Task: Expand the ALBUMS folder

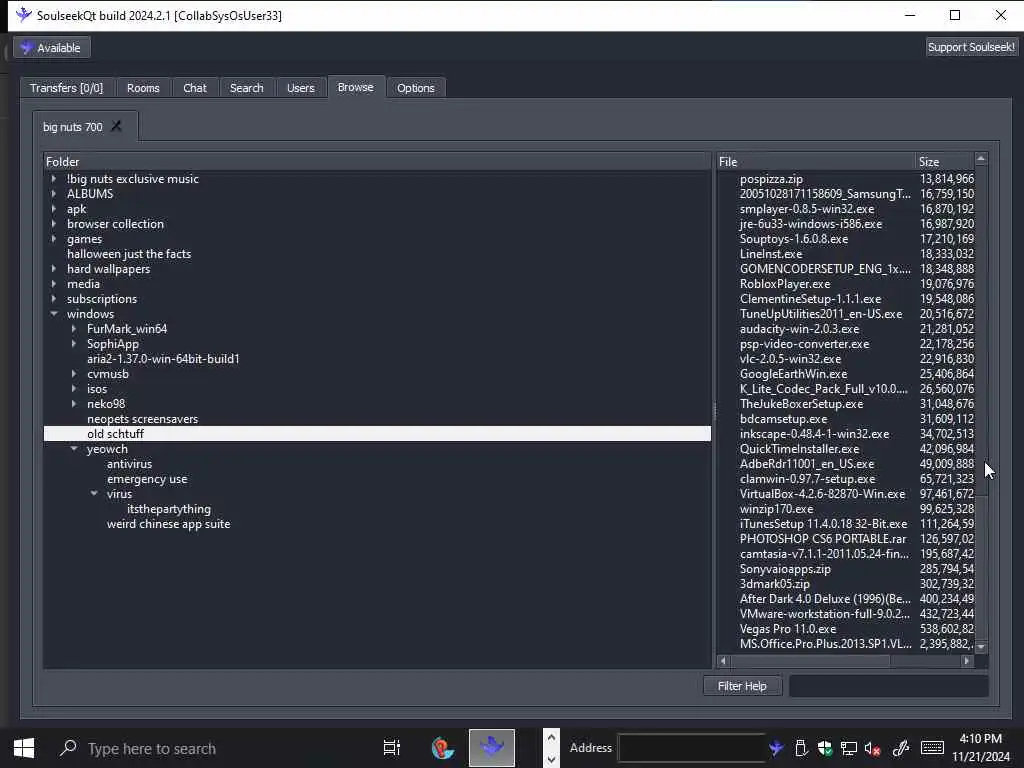Action: pyautogui.click(x=54, y=194)
